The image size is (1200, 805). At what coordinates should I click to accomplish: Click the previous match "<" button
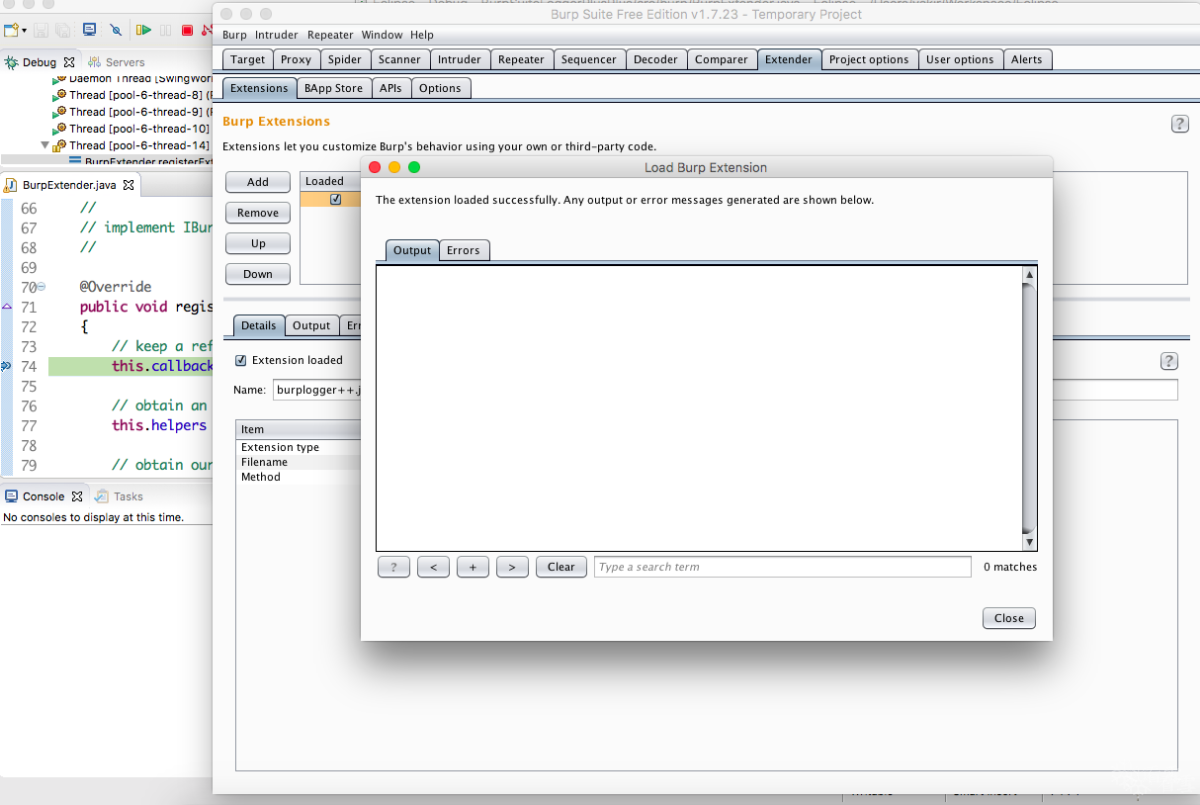pyautogui.click(x=433, y=567)
